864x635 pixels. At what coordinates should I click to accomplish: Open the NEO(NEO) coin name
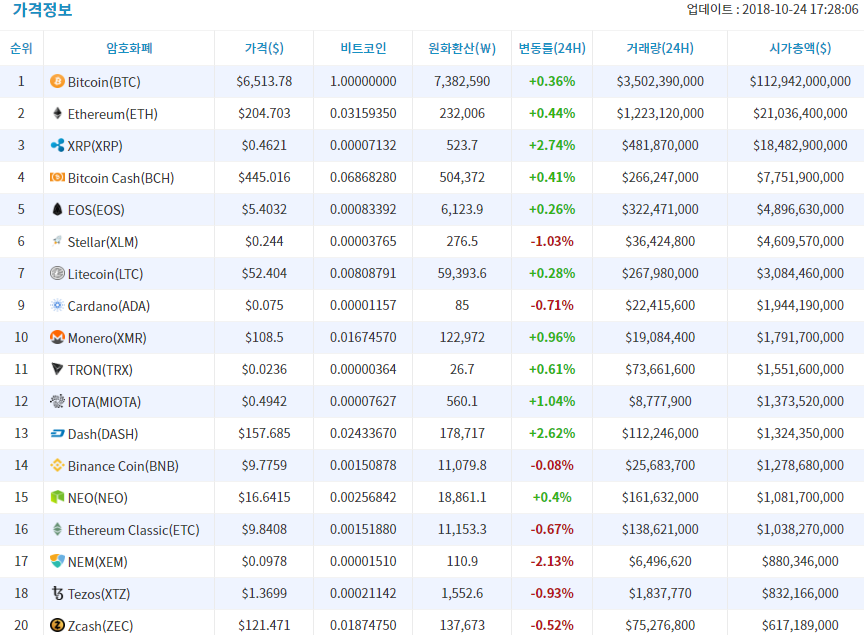point(98,498)
